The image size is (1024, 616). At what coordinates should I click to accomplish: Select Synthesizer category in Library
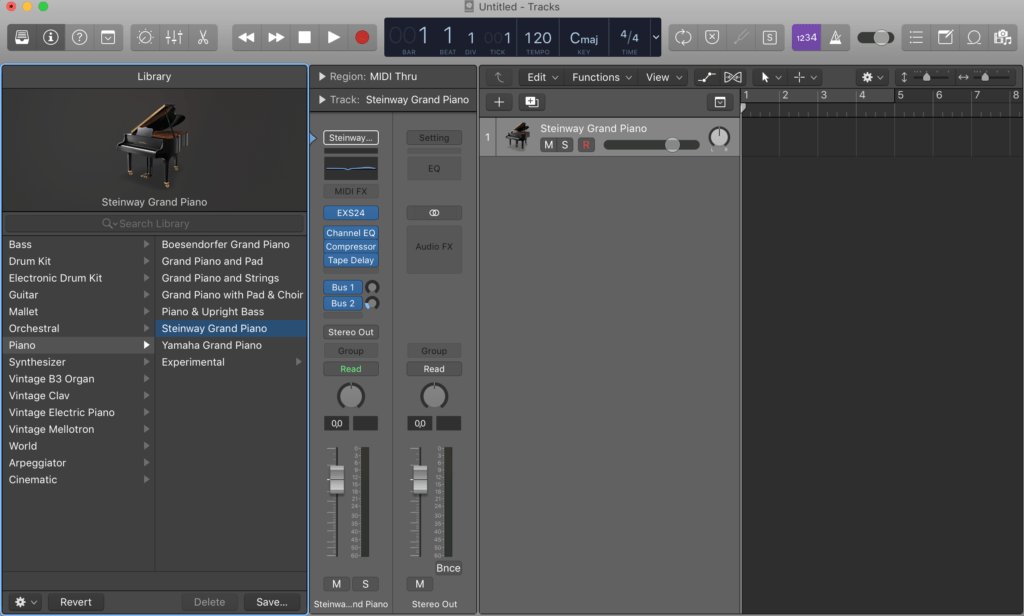tap(78, 362)
